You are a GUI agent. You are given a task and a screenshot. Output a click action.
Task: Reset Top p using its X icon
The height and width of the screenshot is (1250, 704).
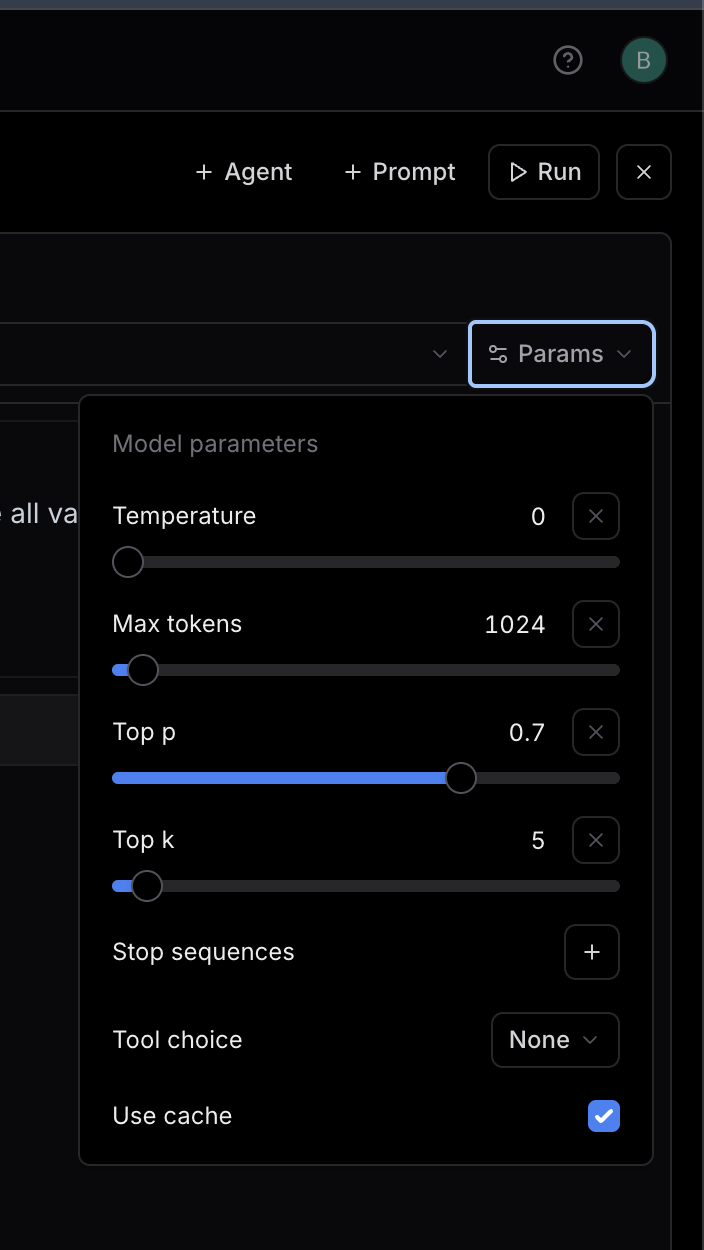[596, 732]
